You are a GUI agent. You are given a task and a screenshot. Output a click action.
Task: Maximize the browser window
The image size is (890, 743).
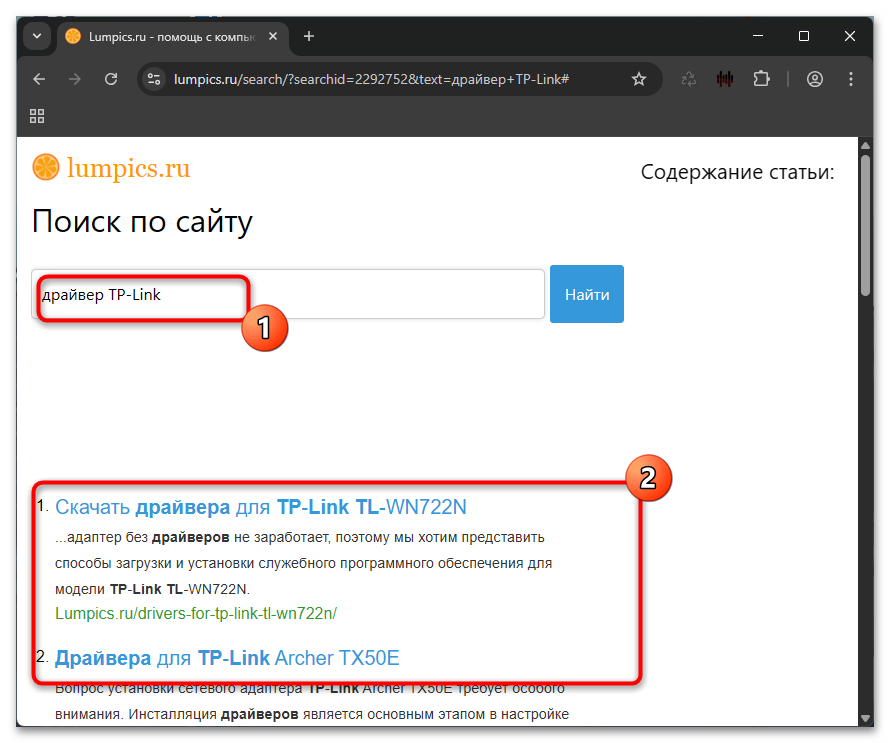coord(804,36)
